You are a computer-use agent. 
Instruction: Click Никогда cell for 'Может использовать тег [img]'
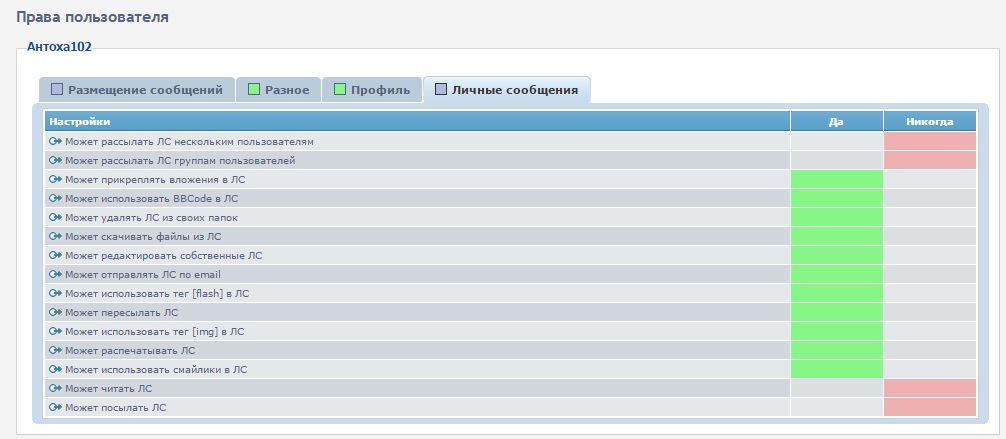[929, 331]
